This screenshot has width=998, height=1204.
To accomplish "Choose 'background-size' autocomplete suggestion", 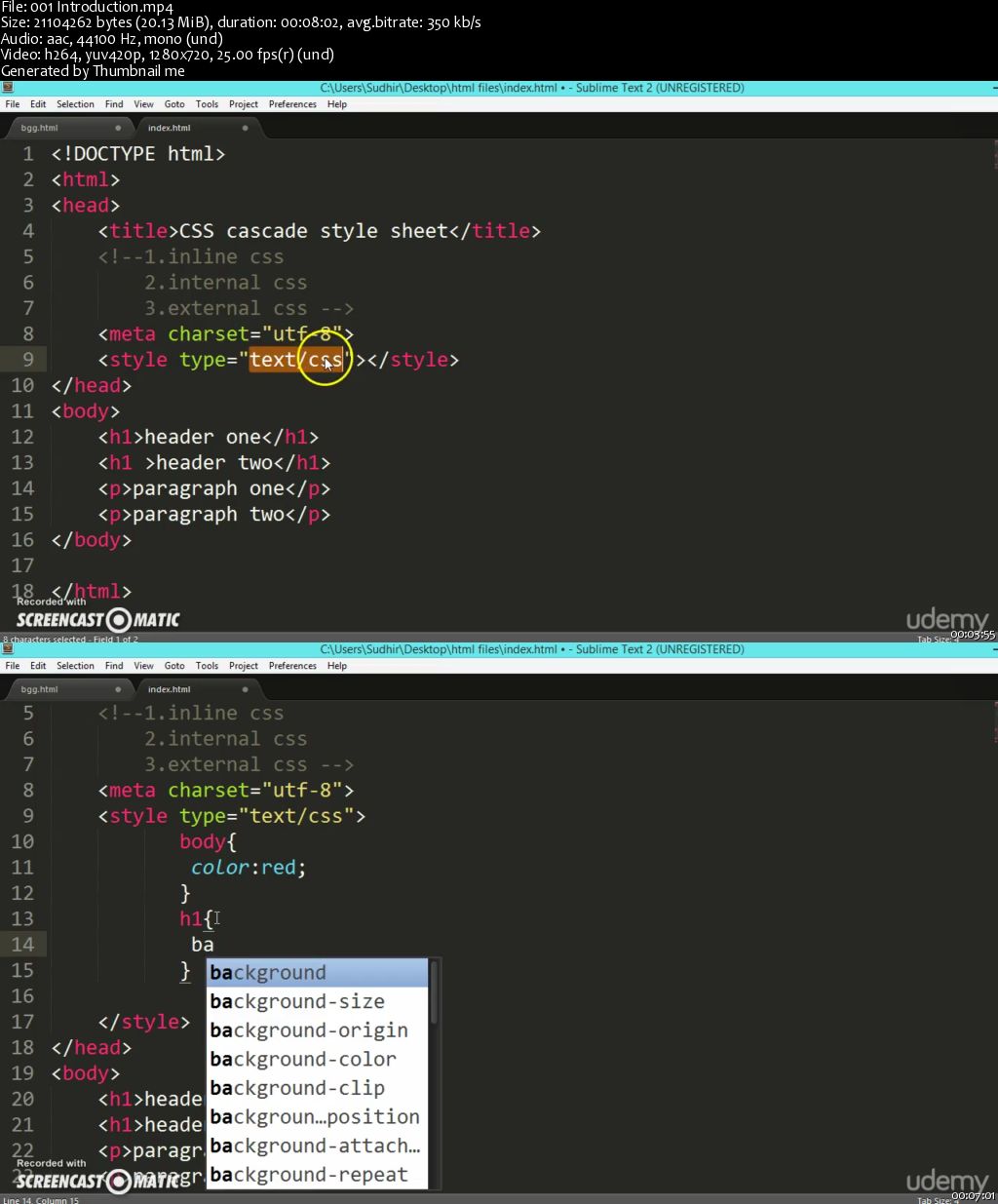I will click(318, 1001).
